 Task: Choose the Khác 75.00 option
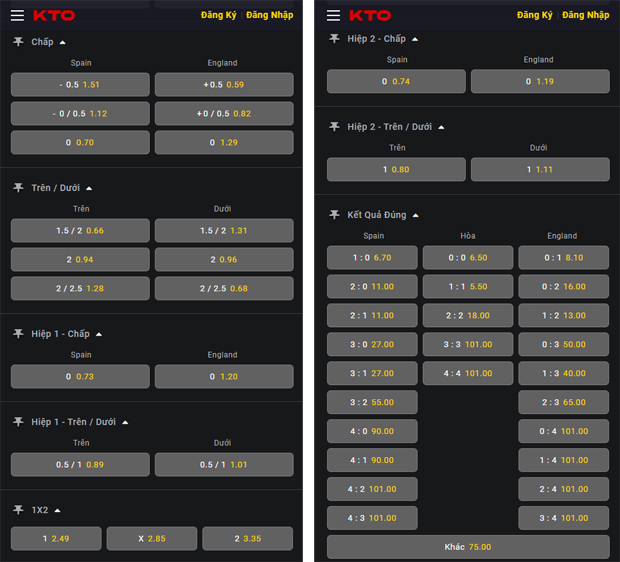(467, 547)
